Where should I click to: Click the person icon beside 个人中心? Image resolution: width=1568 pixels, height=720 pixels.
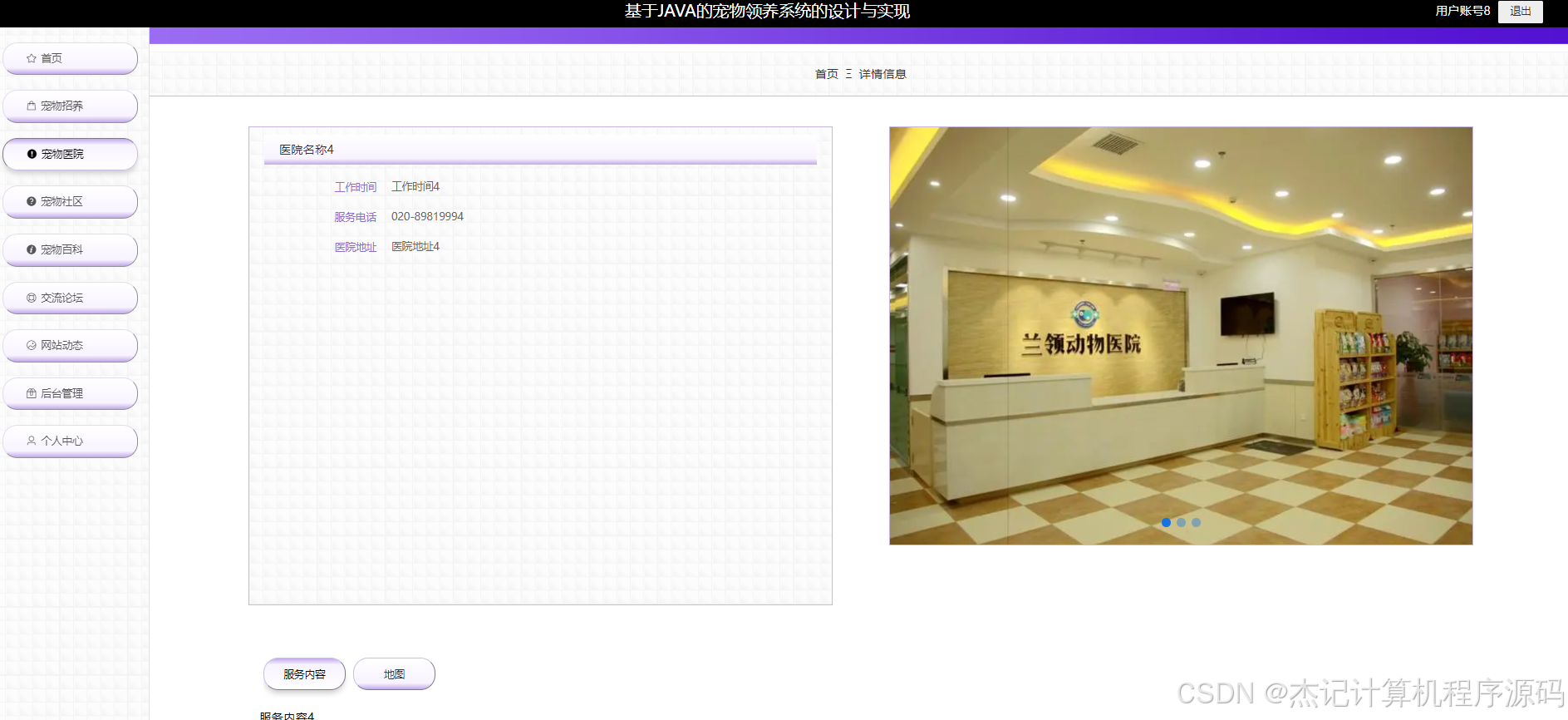tap(32, 441)
